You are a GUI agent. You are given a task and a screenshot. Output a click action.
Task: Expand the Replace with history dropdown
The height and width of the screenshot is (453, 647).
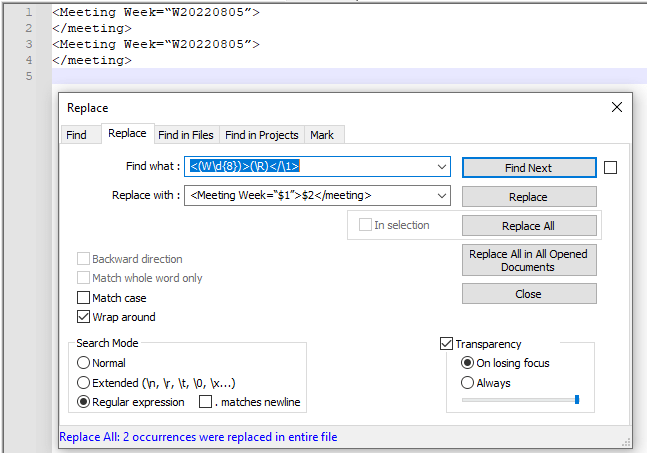442,196
